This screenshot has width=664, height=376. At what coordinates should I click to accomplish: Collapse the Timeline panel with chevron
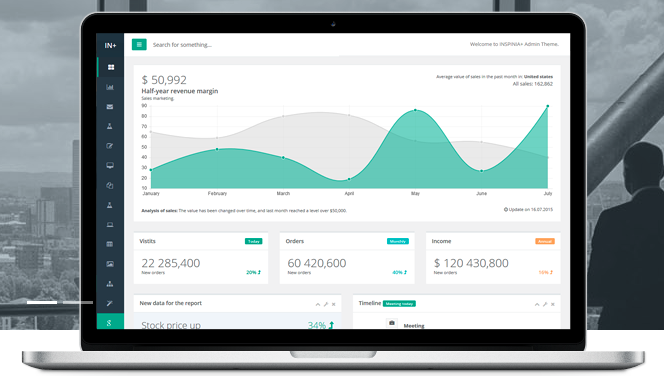click(x=537, y=304)
